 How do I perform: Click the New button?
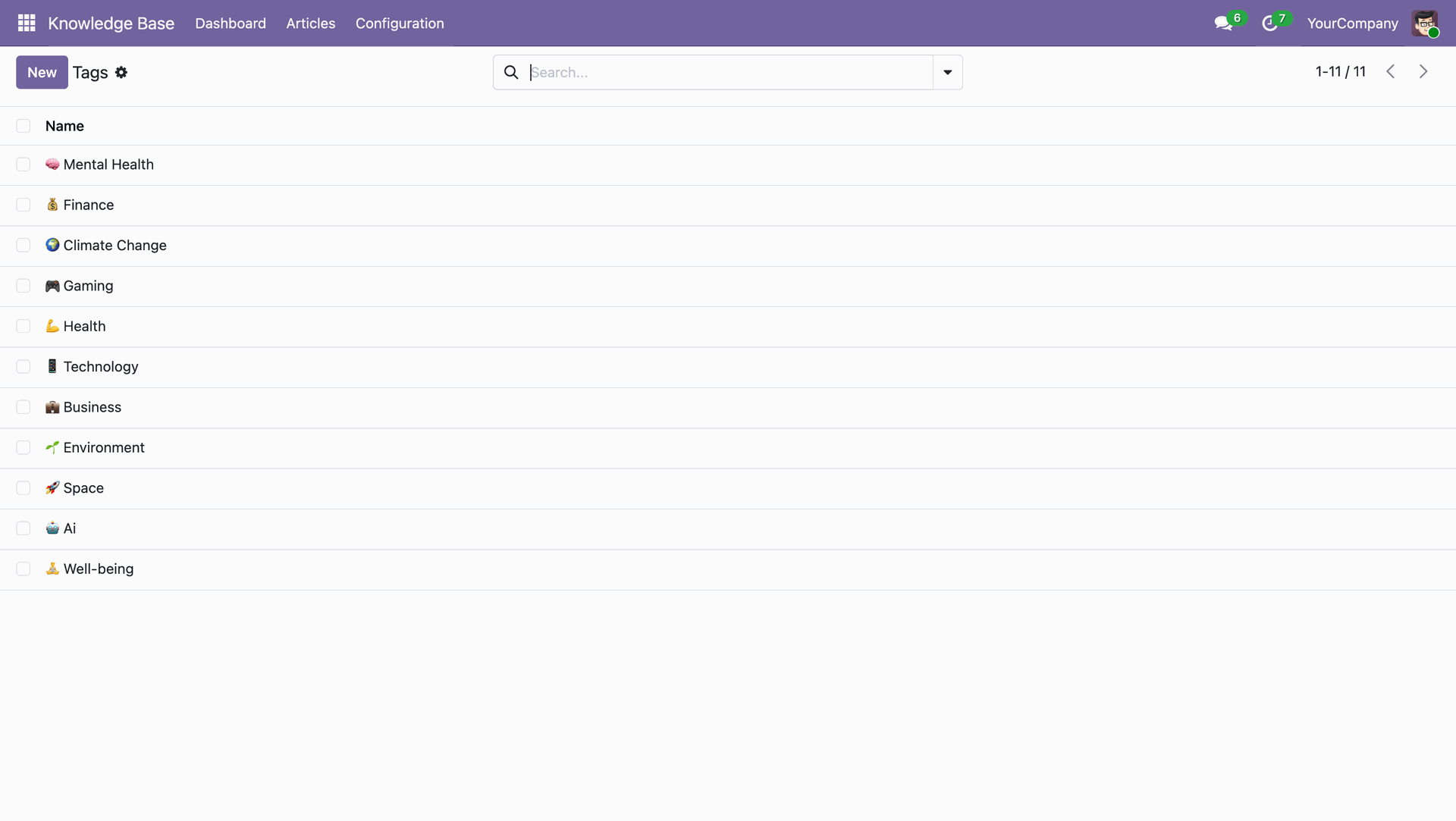click(x=42, y=72)
